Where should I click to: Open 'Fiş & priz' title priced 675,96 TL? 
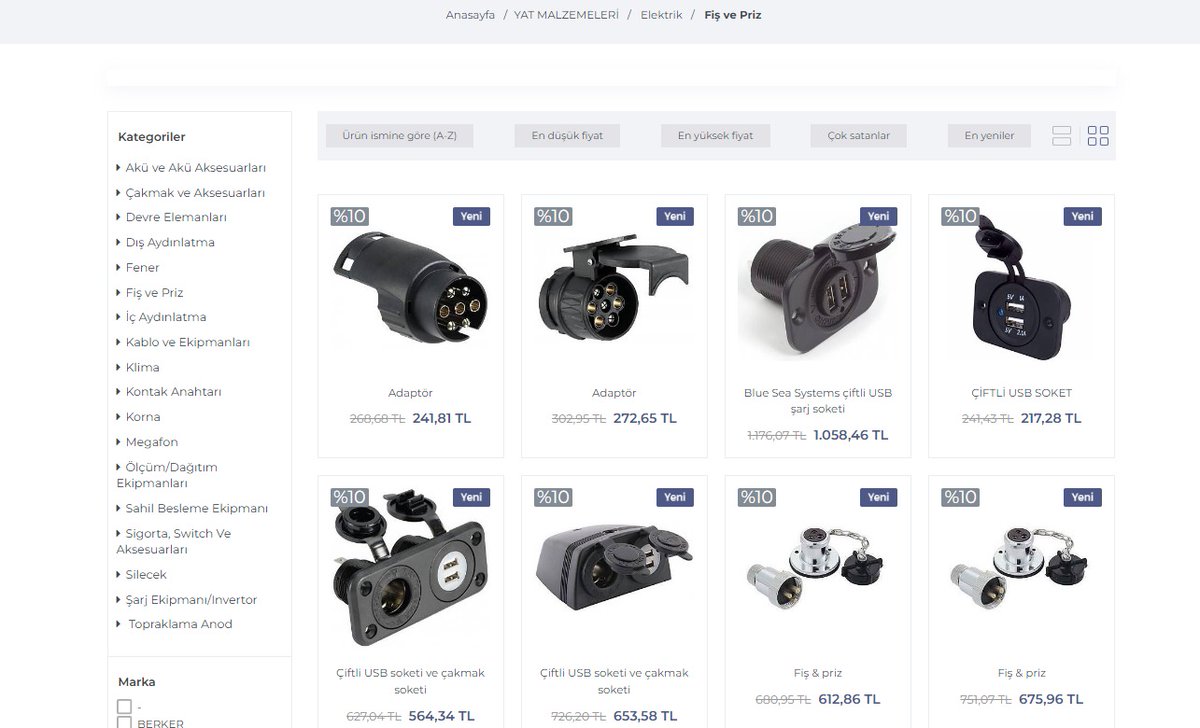coord(1021,673)
